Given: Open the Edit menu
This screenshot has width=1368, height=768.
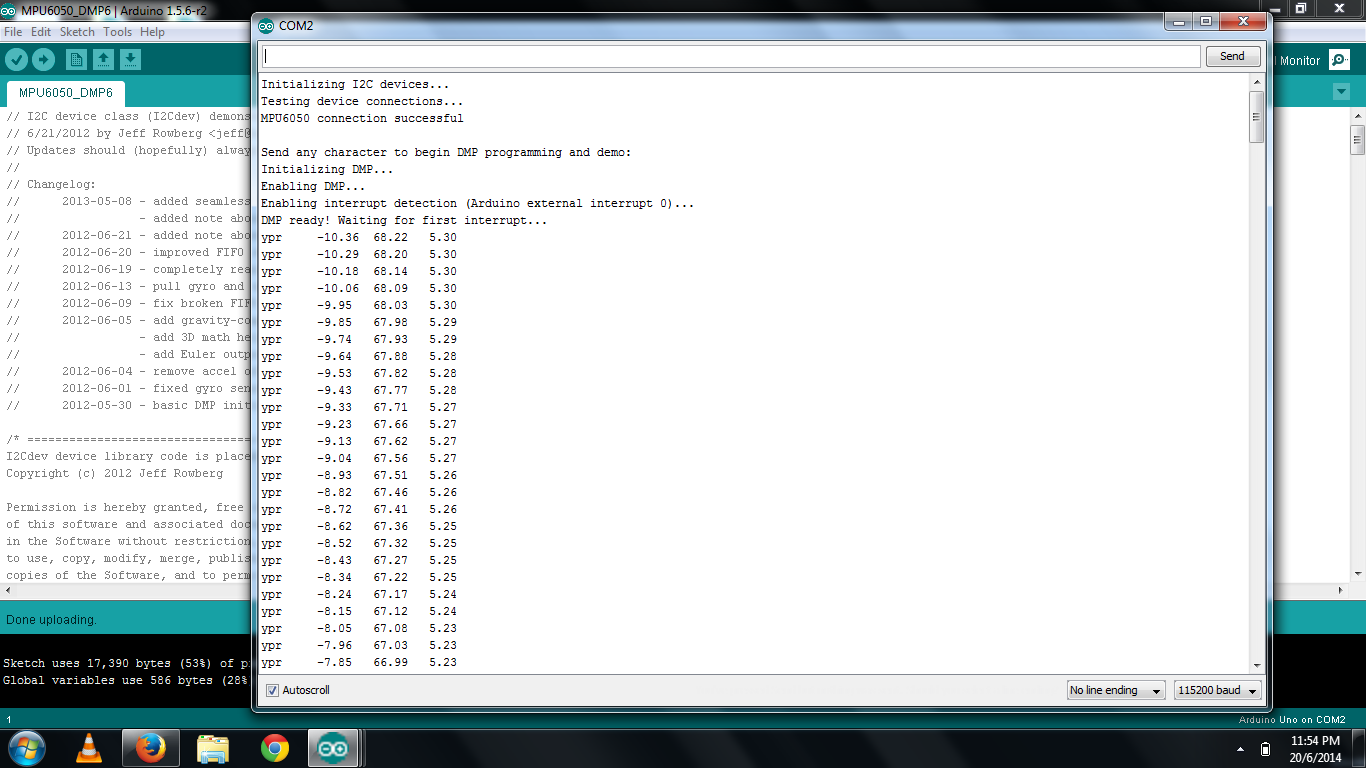Looking at the screenshot, I should [41, 32].
